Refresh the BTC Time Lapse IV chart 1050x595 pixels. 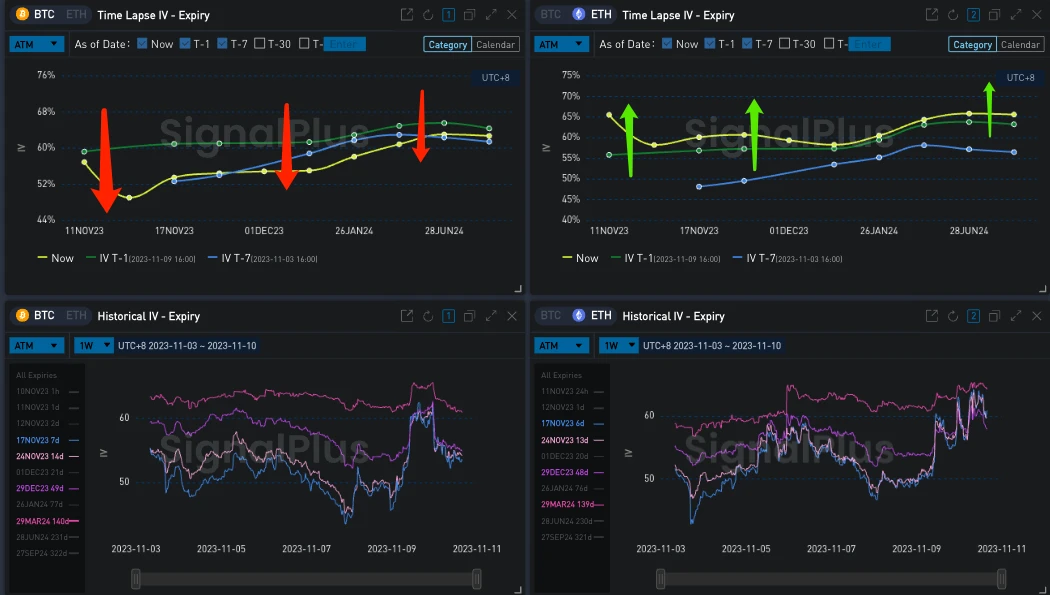(x=428, y=15)
